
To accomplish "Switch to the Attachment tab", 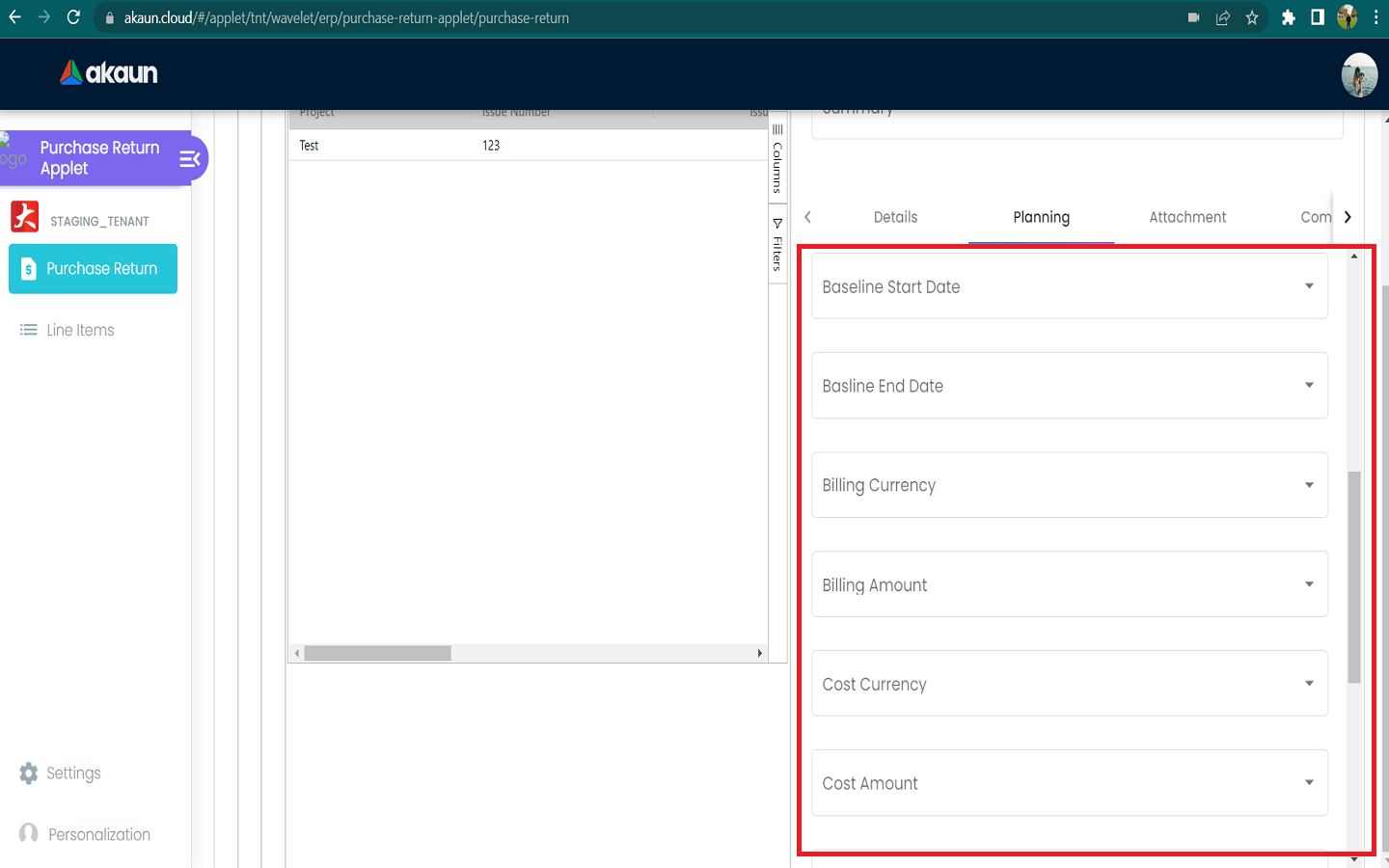I will pos(1187,217).
